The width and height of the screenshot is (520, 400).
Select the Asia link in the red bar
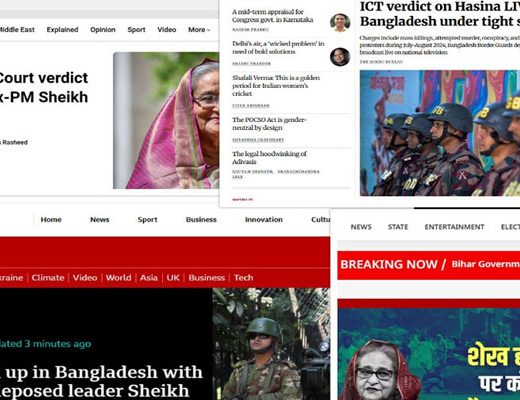[149, 278]
